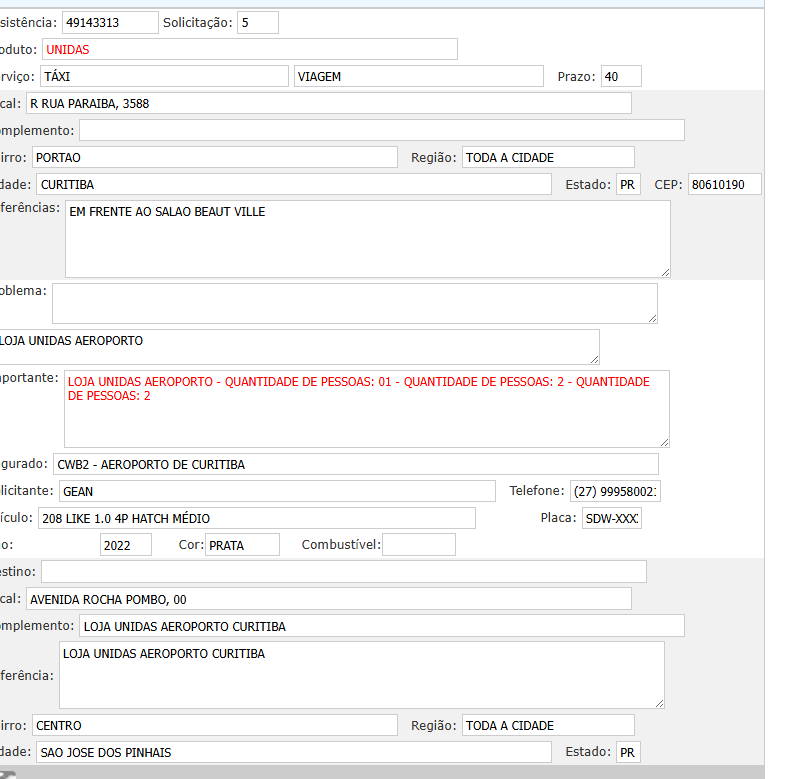The height and width of the screenshot is (779, 802).
Task: Click the destination Complemento LOJA UNIDAS AEROPORTO CURITIBA
Action: (x=382, y=626)
